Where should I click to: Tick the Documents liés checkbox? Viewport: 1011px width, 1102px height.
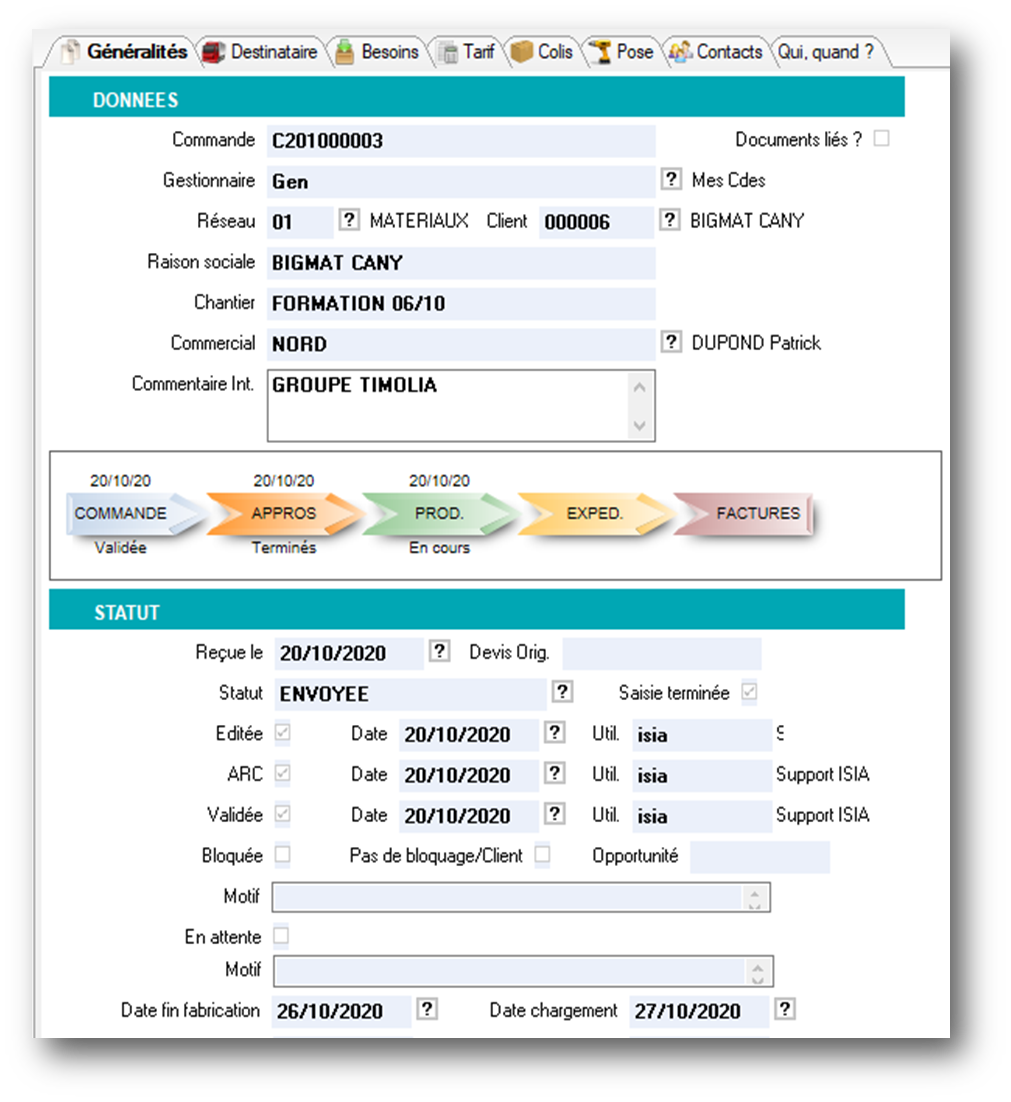(x=881, y=139)
